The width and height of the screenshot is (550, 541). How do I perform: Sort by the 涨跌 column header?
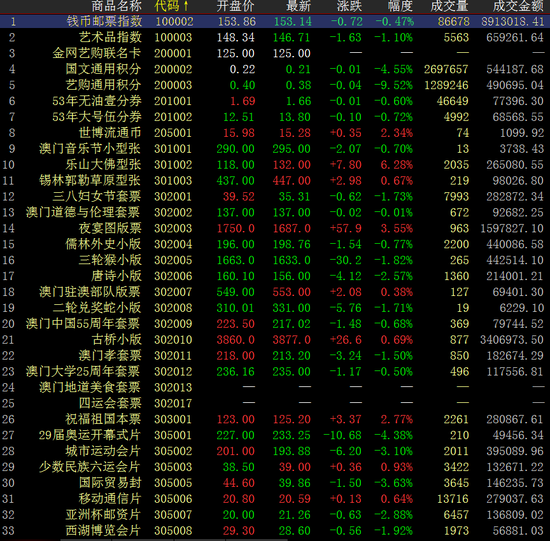349,6
